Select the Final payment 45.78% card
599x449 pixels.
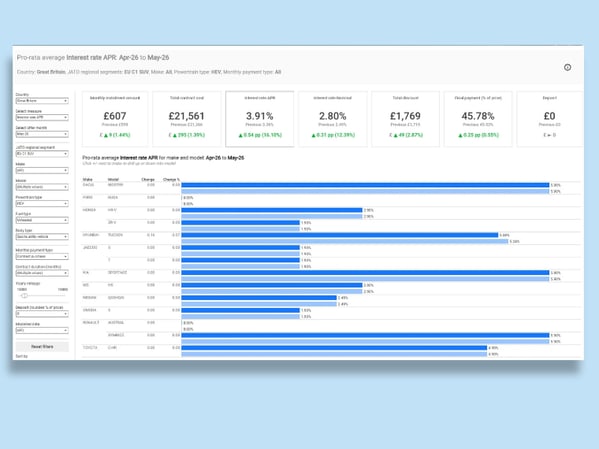pyautogui.click(x=478, y=119)
